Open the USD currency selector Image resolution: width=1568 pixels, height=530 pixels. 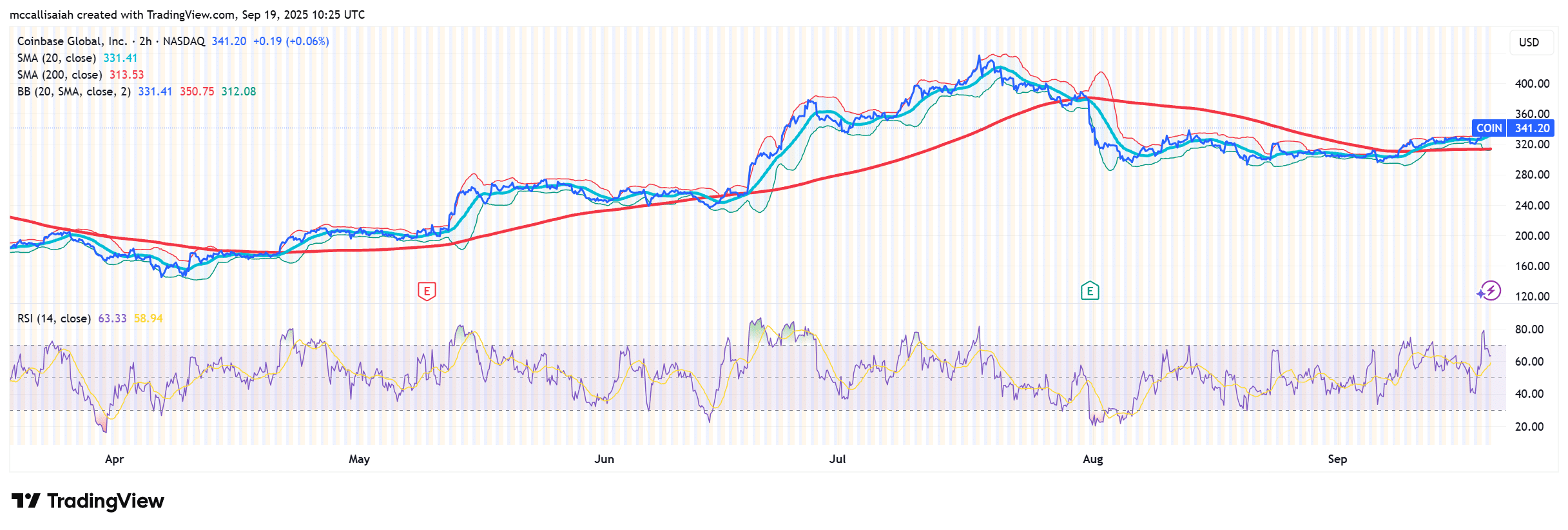(1529, 43)
